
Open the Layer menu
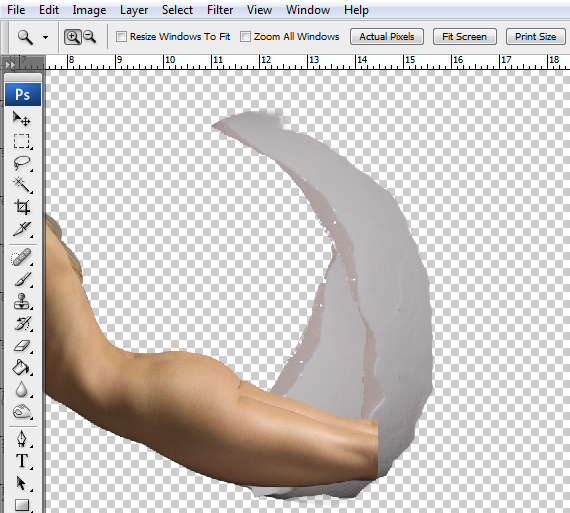click(134, 10)
